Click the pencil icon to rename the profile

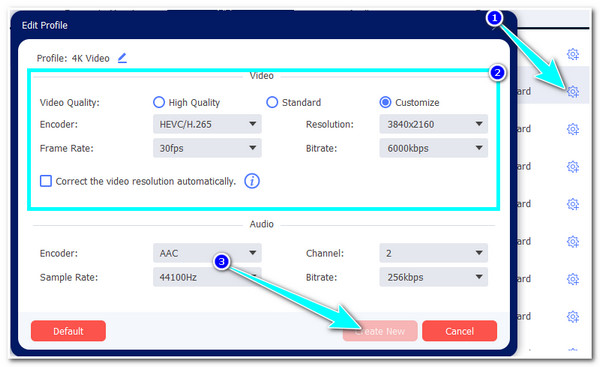pyautogui.click(x=122, y=58)
